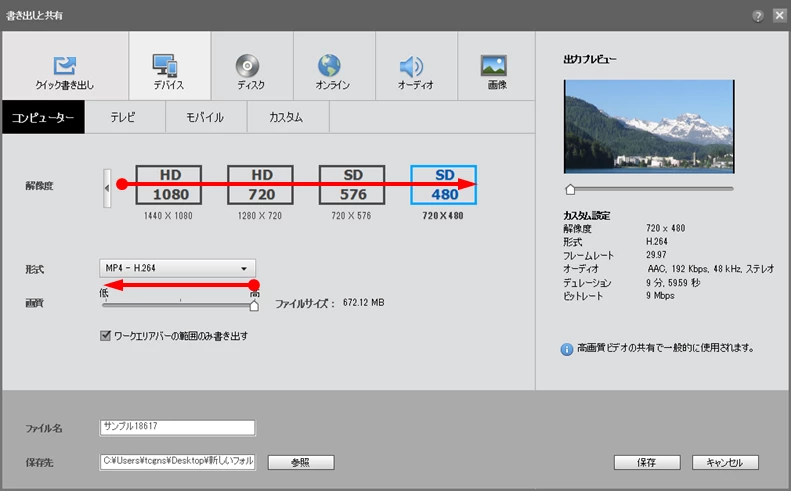Screen dimensions: 791x491
Task: Choose the HD 720 resolution preset
Action: [x=260, y=185]
